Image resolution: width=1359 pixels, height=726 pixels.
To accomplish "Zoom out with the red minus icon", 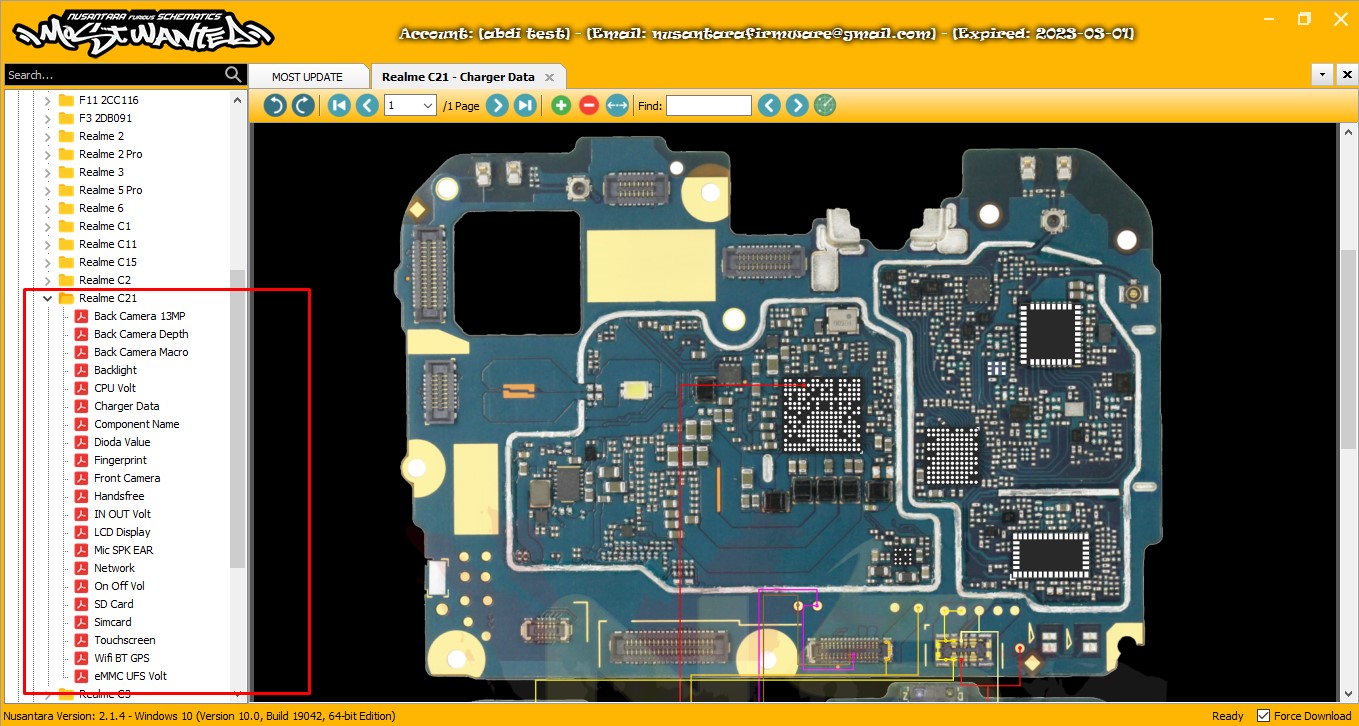I will [589, 105].
